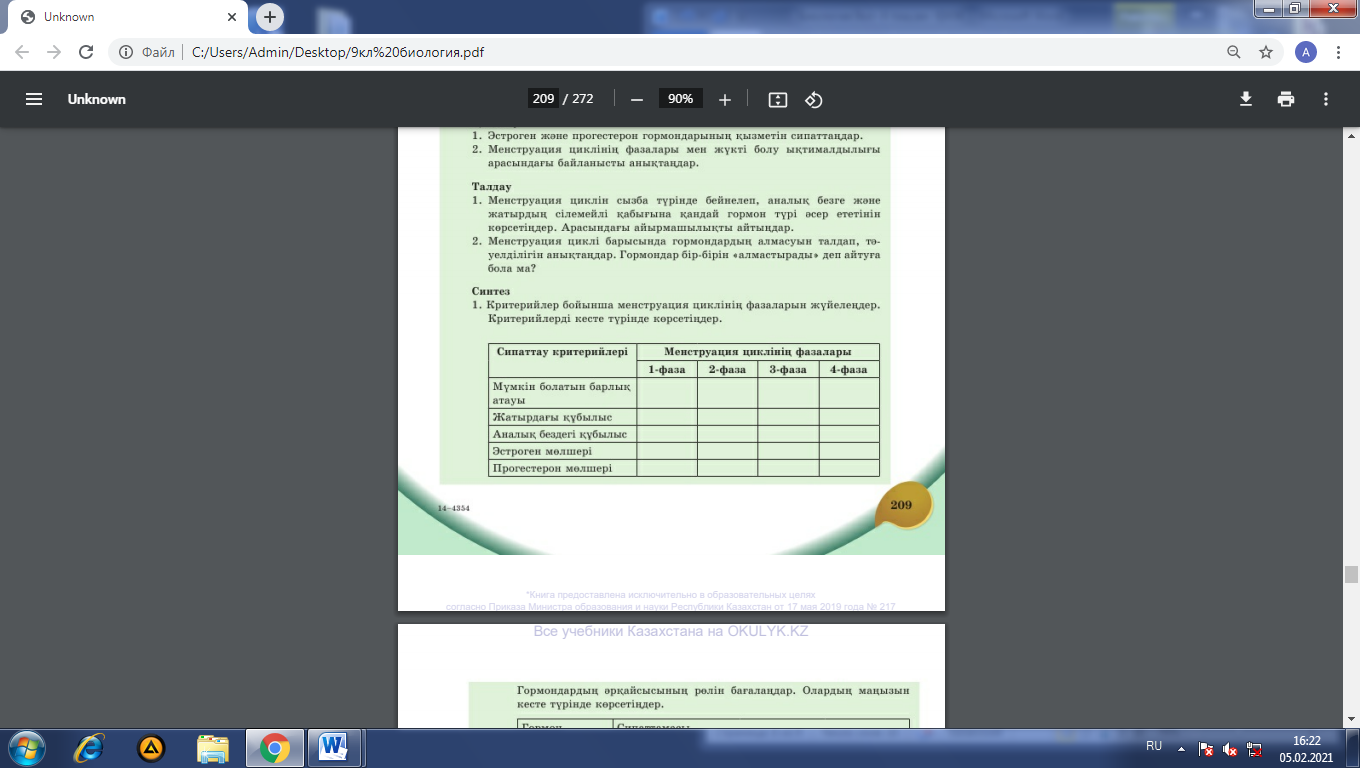Open a new browser tab
The image size is (1360, 768).
[269, 17]
